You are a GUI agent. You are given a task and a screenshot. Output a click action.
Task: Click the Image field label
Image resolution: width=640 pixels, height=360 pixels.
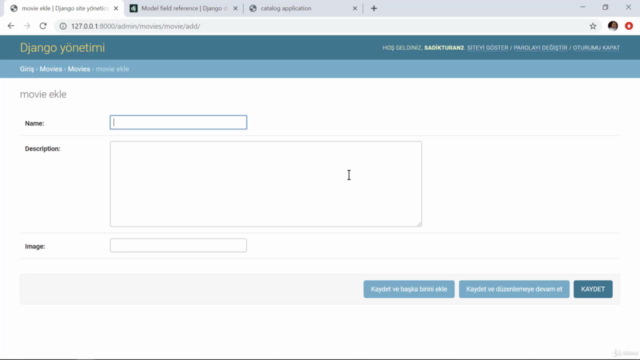point(35,247)
